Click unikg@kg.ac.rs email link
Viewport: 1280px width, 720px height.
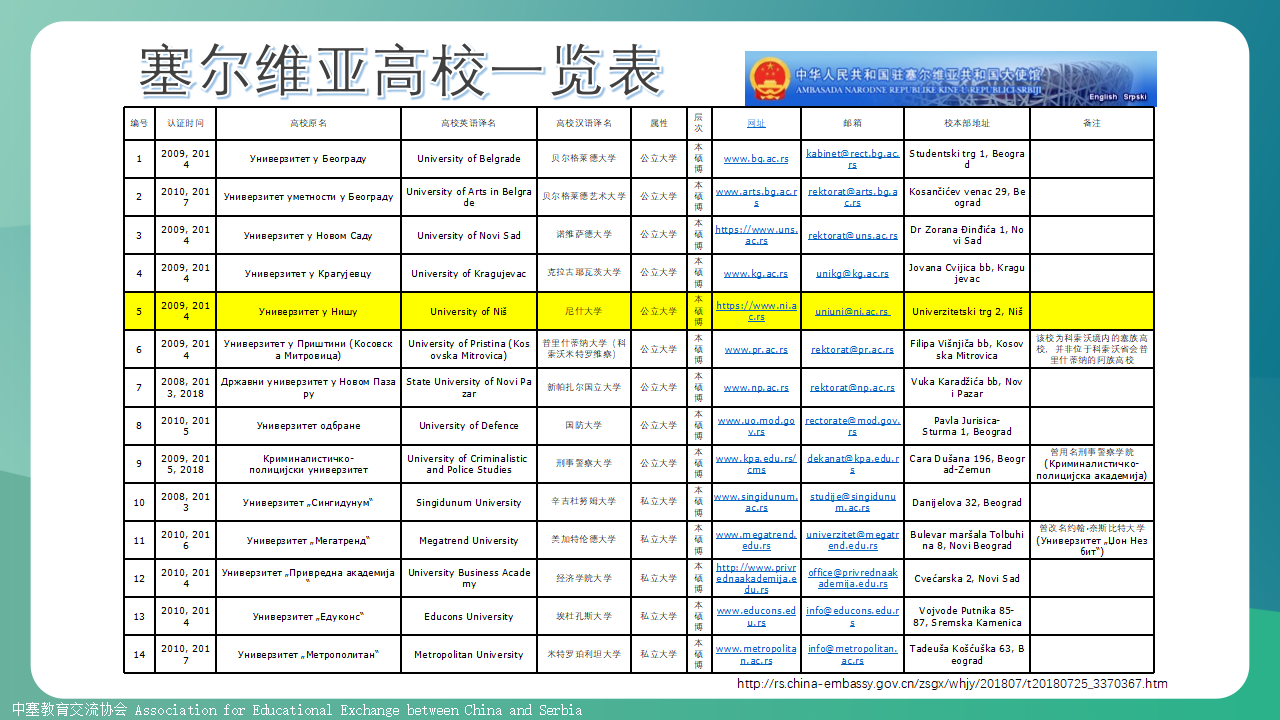tap(852, 273)
